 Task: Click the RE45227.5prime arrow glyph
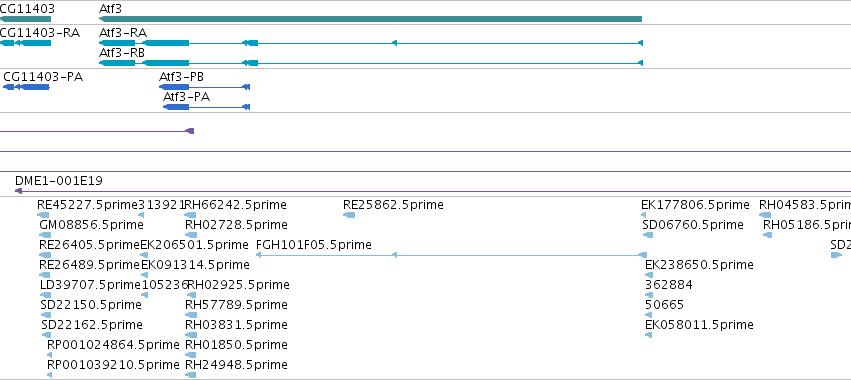(x=43, y=216)
